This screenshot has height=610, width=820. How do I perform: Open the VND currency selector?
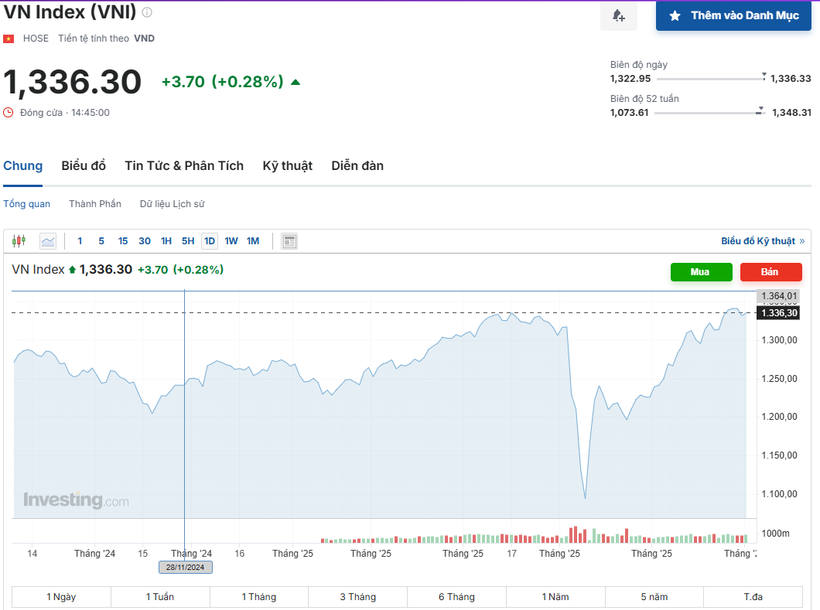(142, 37)
